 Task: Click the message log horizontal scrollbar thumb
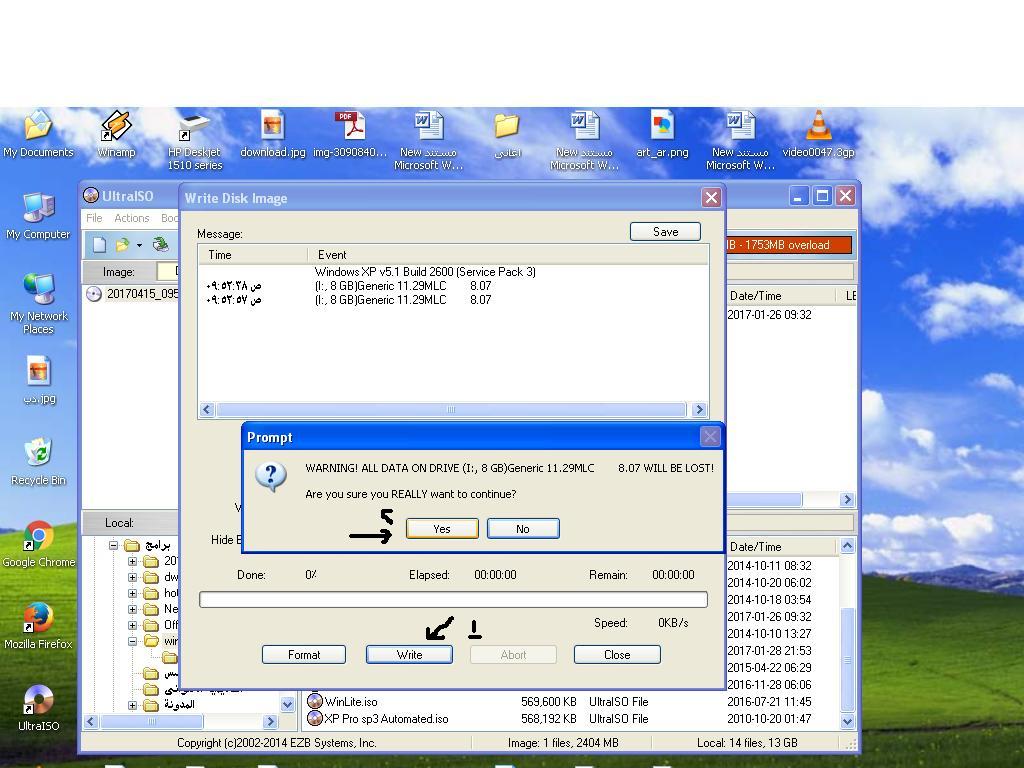(x=451, y=409)
